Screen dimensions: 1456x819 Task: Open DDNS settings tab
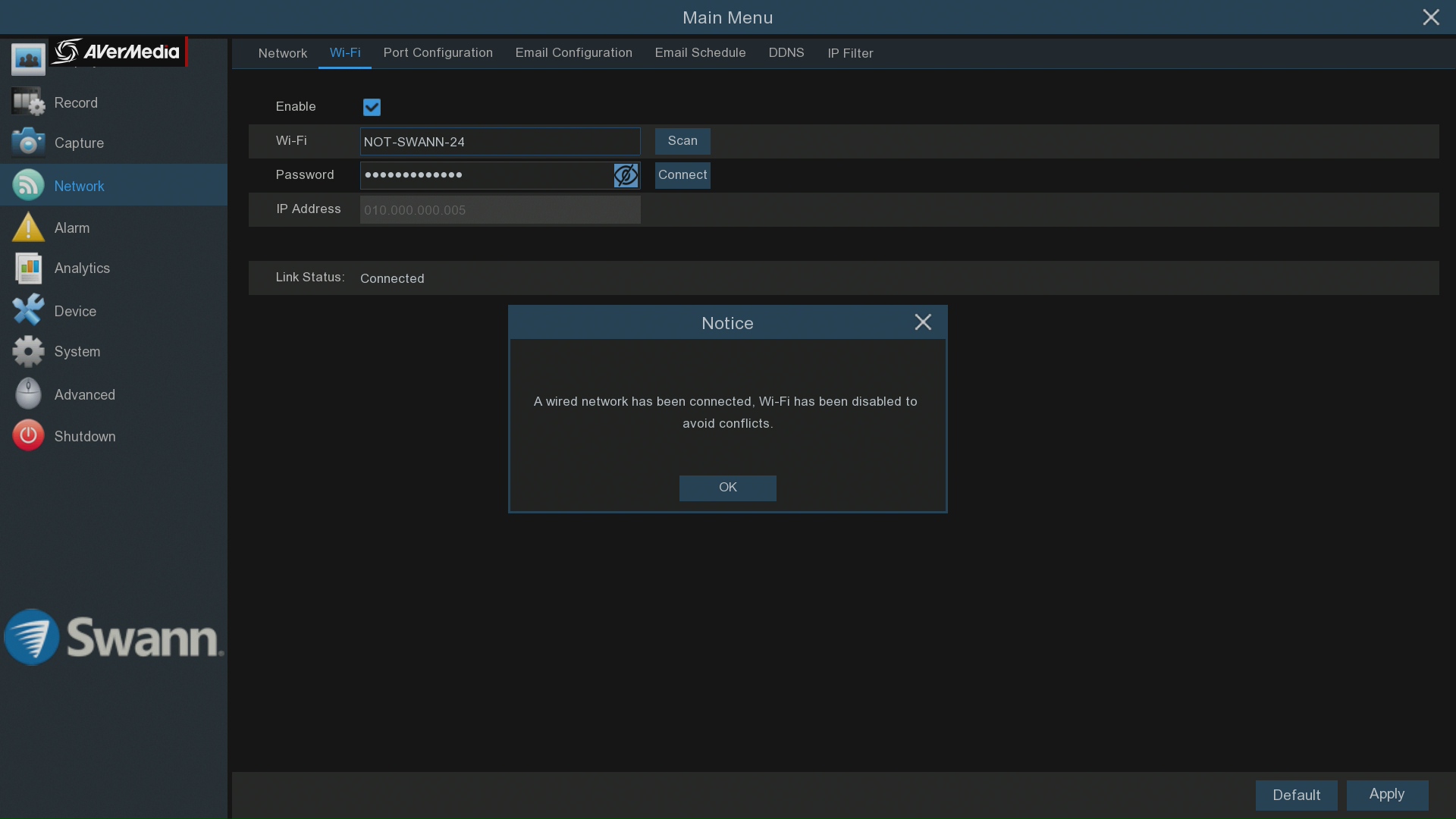(x=786, y=53)
